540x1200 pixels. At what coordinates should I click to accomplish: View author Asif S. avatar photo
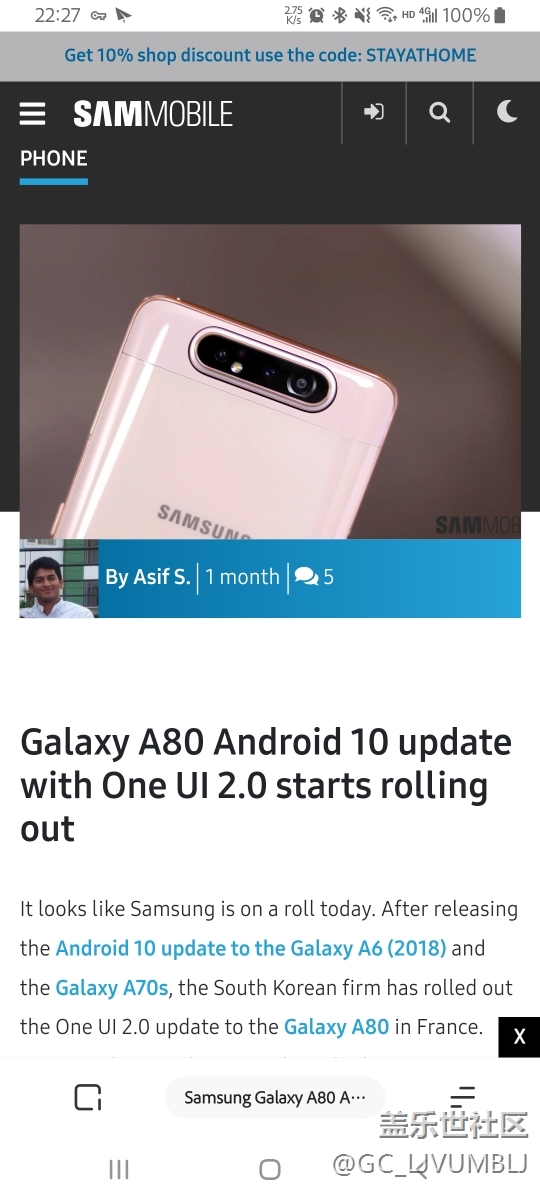[x=59, y=578]
